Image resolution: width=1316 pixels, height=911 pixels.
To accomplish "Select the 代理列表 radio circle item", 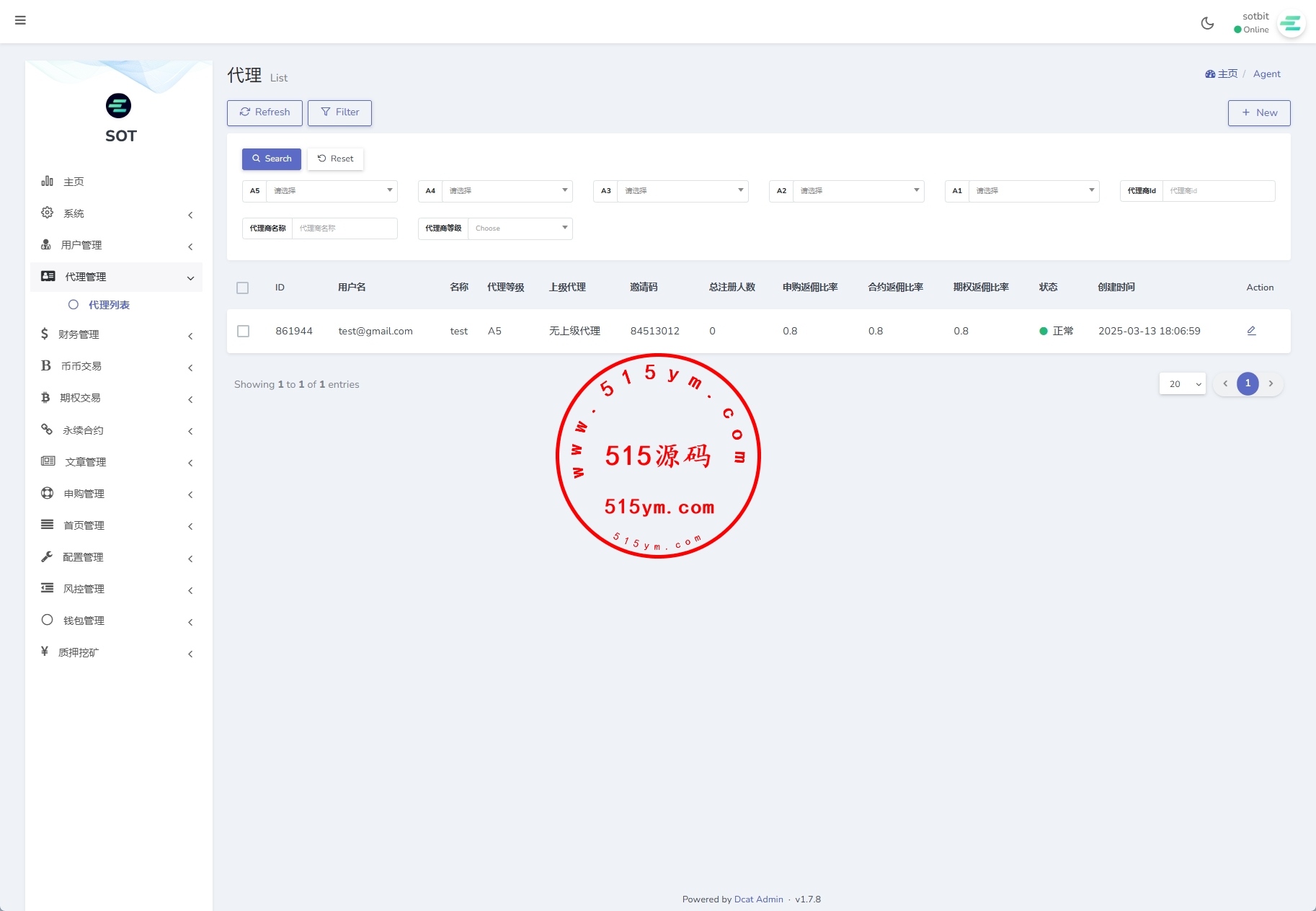I will click(x=74, y=305).
